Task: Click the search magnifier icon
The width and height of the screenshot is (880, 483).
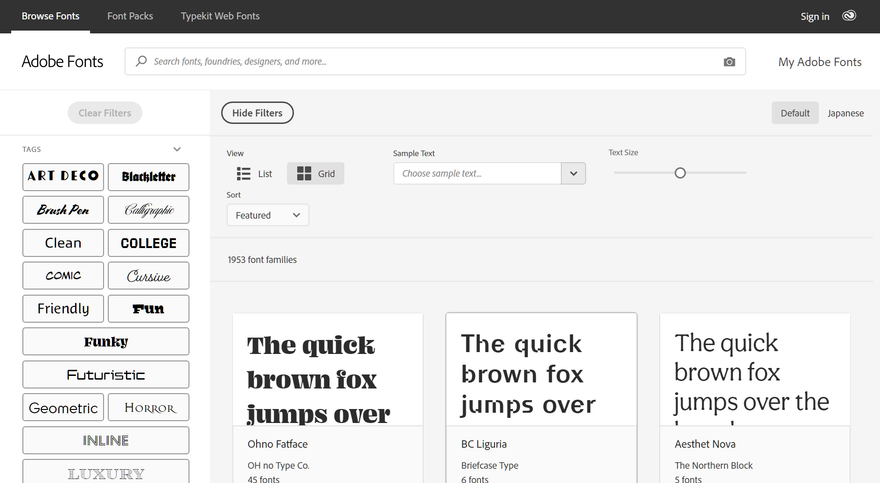Action: click(141, 61)
